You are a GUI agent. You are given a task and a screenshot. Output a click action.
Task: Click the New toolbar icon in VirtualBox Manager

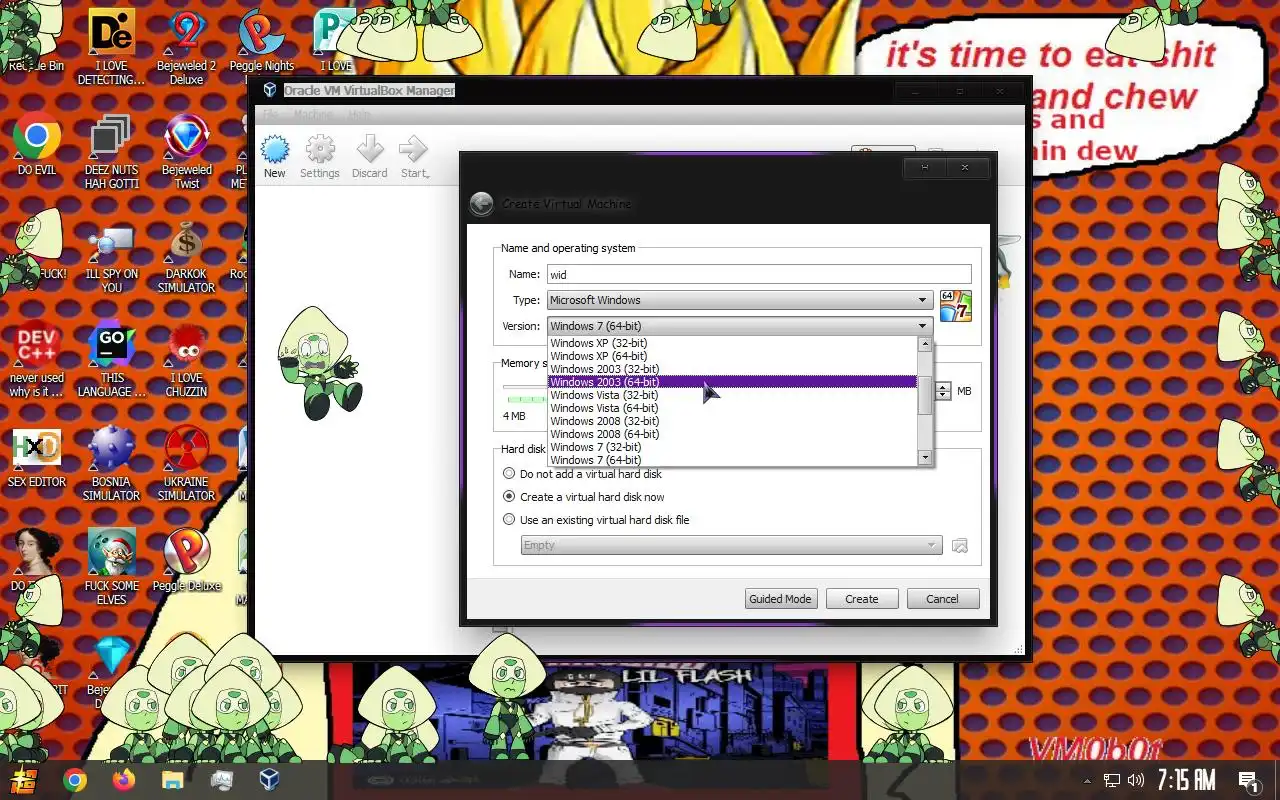click(x=274, y=151)
